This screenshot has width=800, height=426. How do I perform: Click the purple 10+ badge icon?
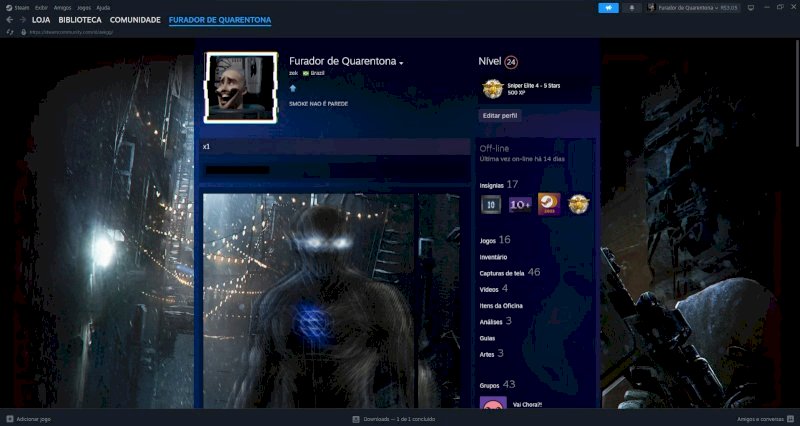pyautogui.click(x=520, y=205)
